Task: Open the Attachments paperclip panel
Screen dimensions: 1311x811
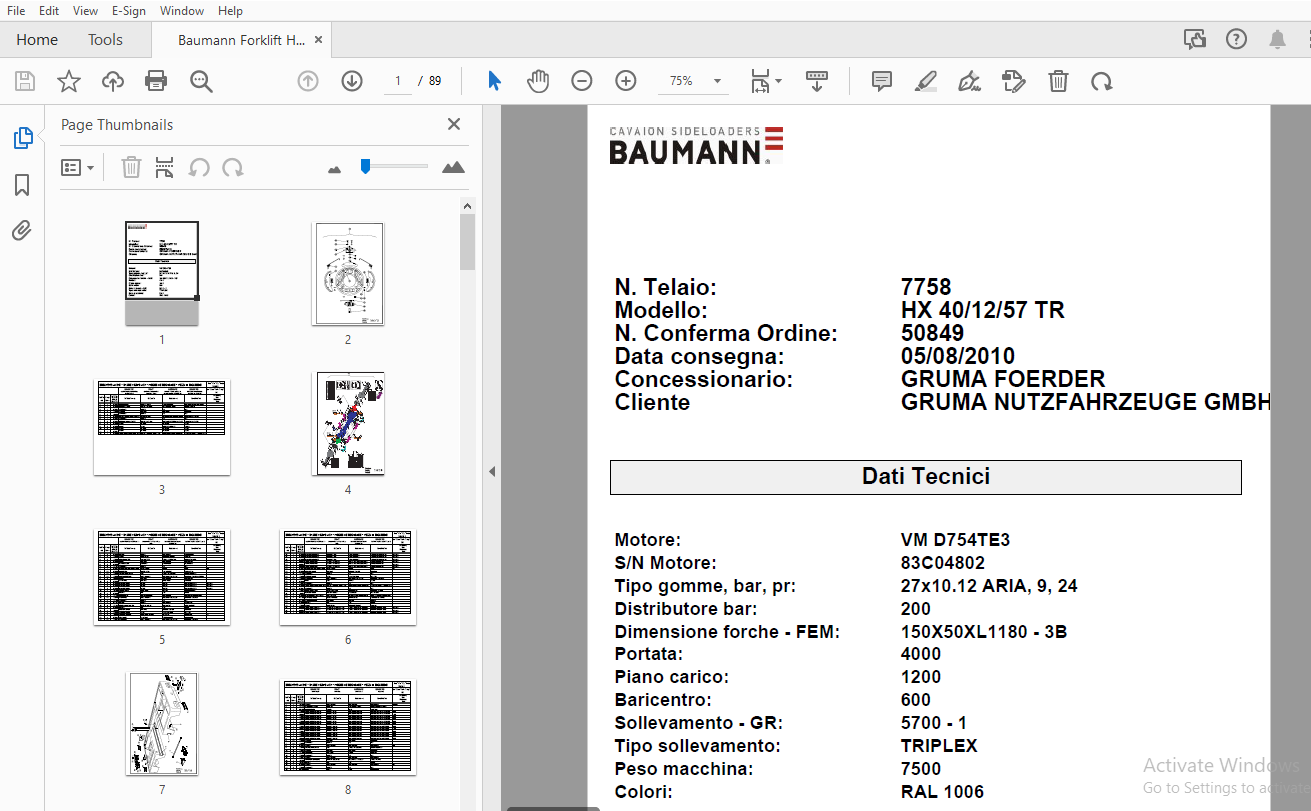Action: click(x=22, y=231)
